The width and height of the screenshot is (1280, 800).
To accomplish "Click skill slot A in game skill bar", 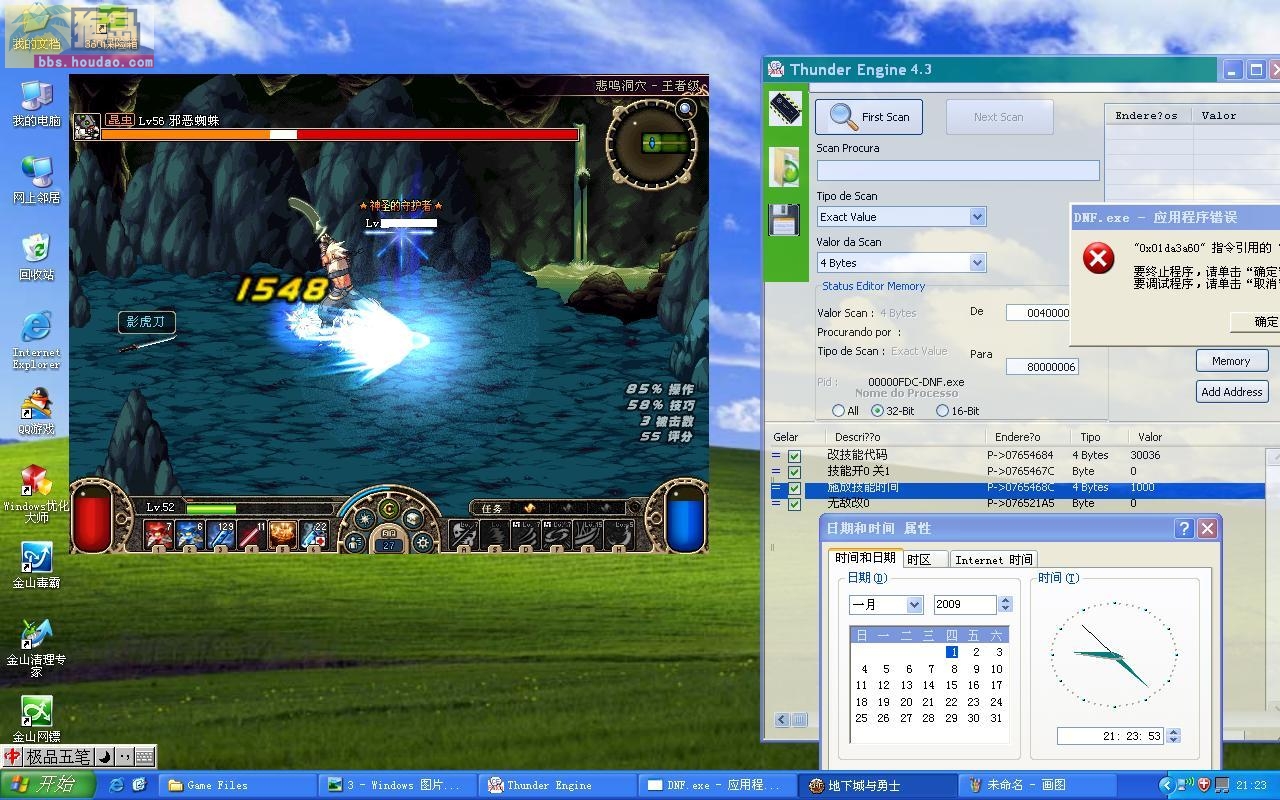I will click(463, 535).
